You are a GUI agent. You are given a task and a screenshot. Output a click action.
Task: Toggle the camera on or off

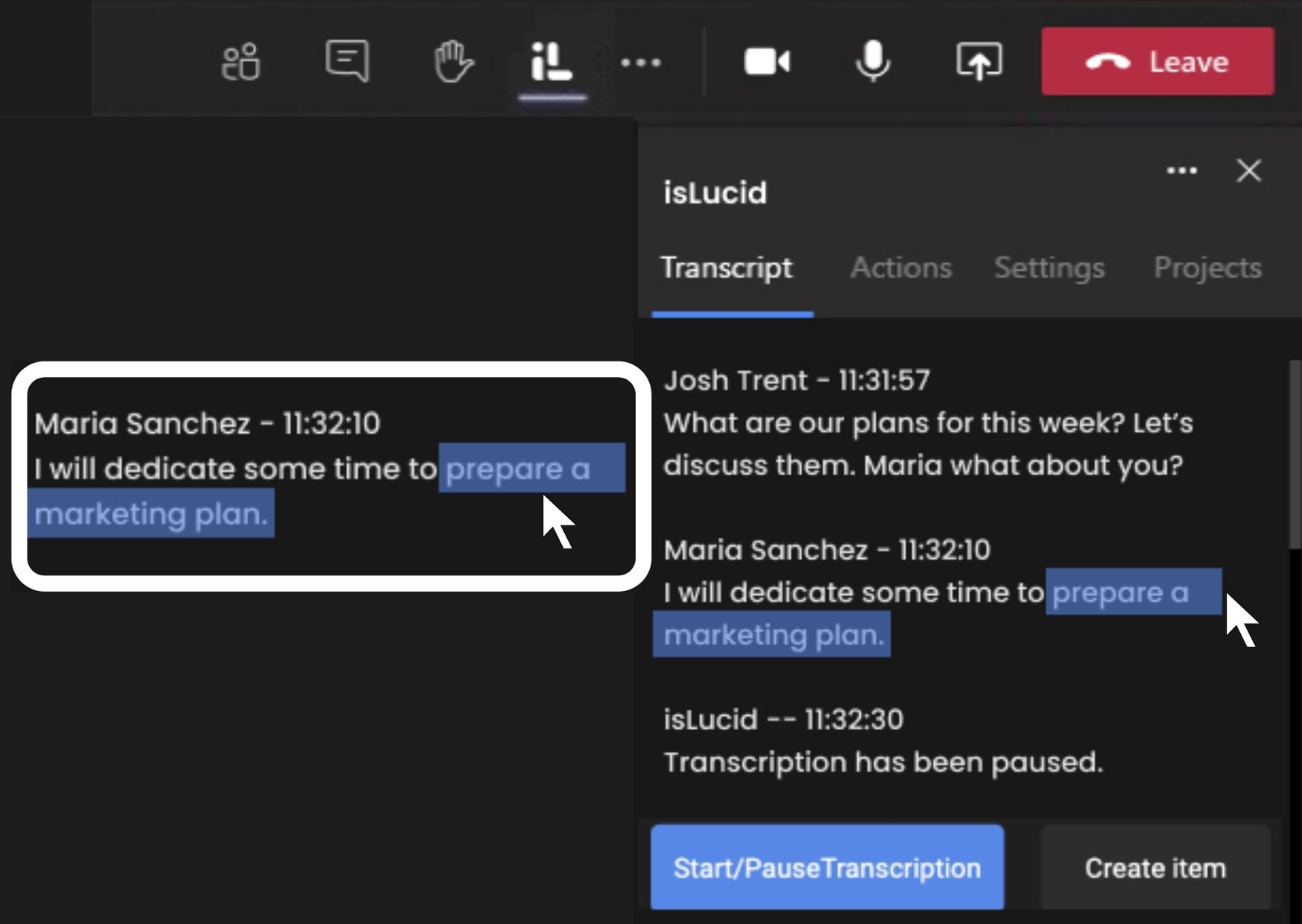click(767, 61)
